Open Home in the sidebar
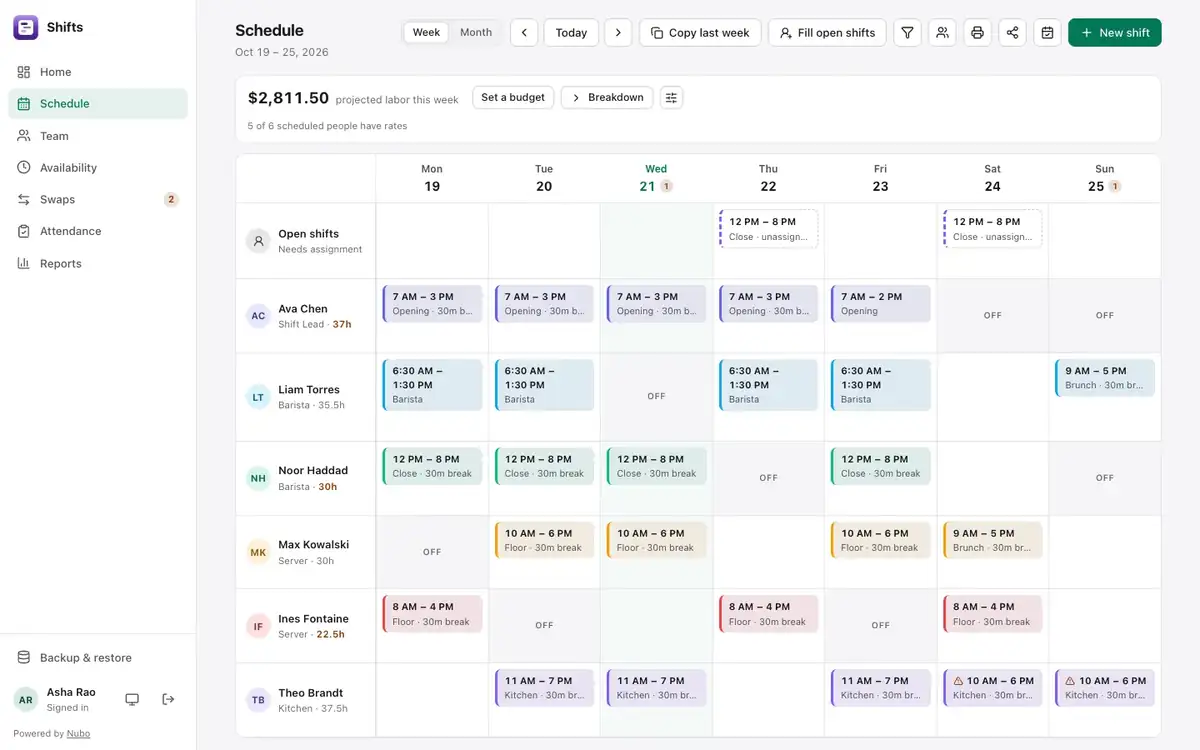 pyautogui.click(x=98, y=72)
